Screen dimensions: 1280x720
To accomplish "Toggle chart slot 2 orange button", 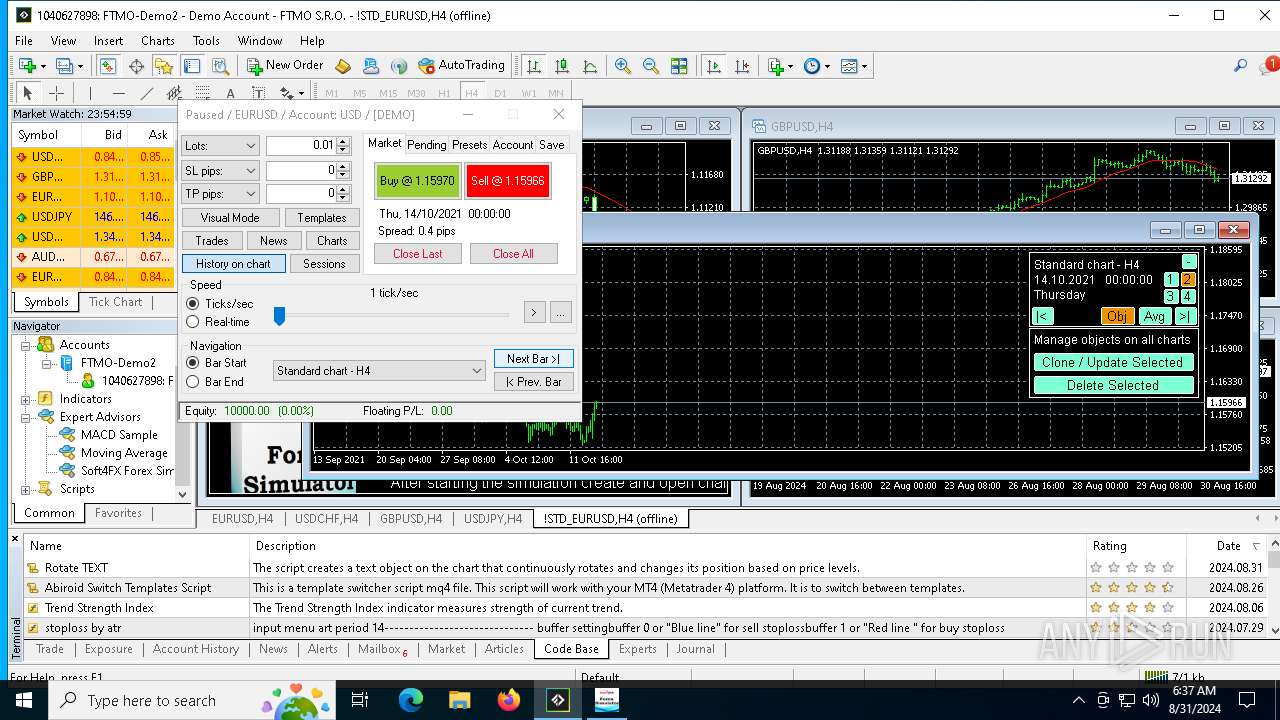I will coord(1188,280).
